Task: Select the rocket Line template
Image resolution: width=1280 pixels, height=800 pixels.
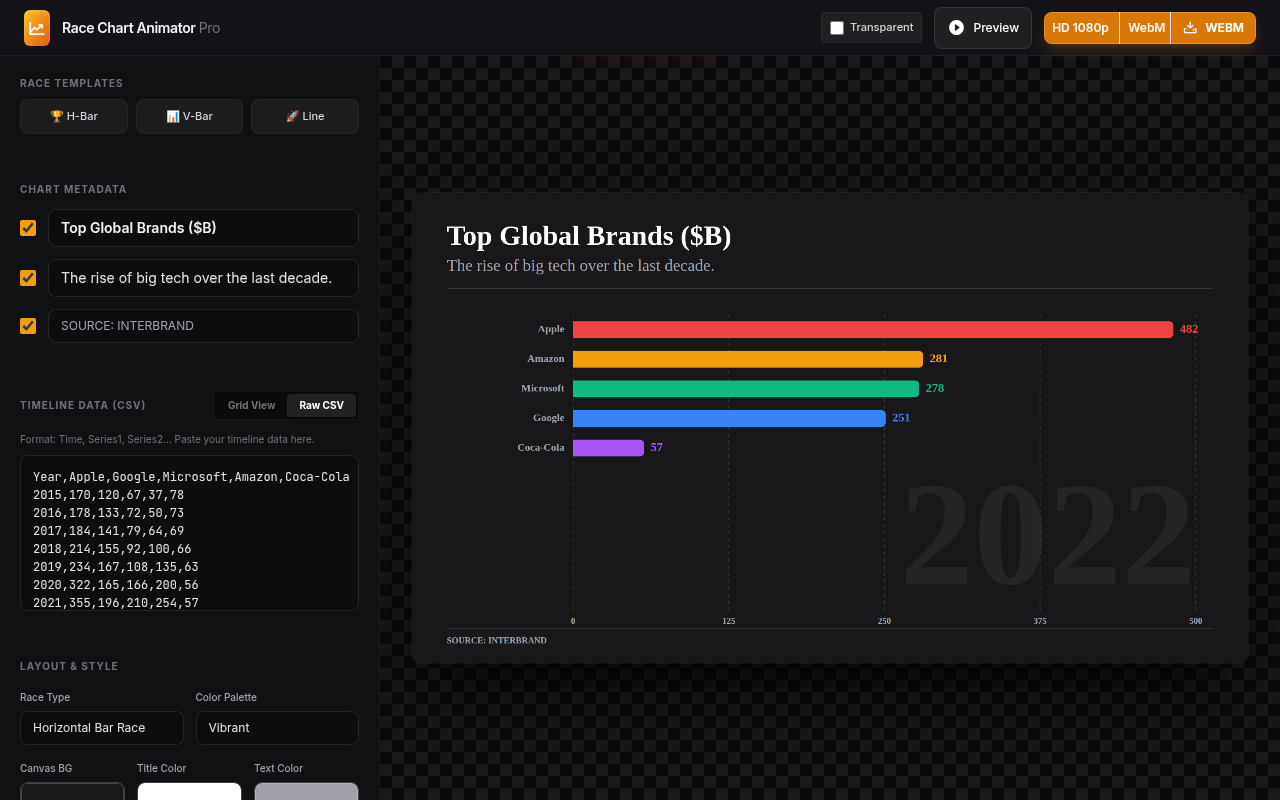Action: (x=305, y=116)
